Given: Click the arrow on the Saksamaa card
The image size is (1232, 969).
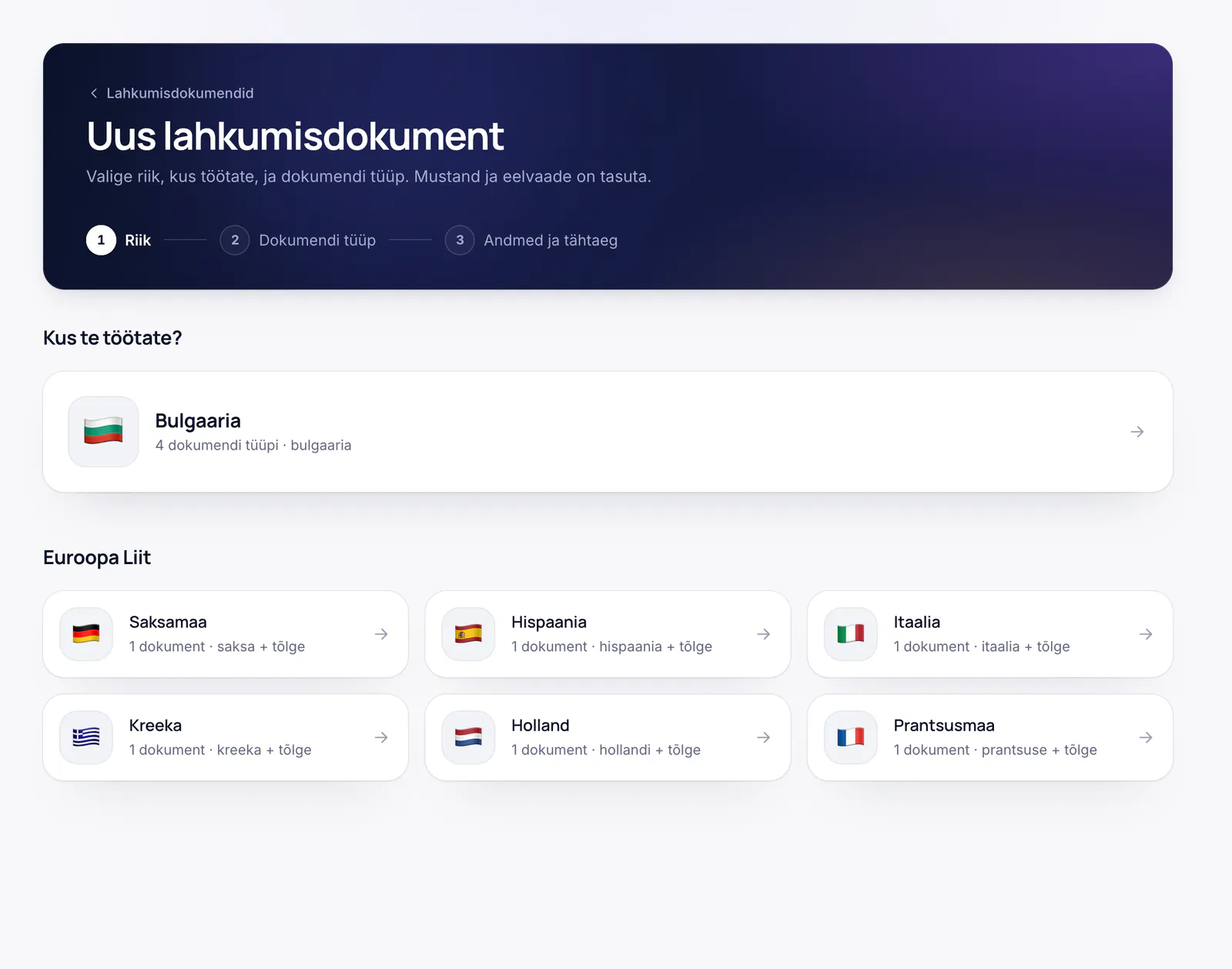Looking at the screenshot, I should click(x=381, y=634).
